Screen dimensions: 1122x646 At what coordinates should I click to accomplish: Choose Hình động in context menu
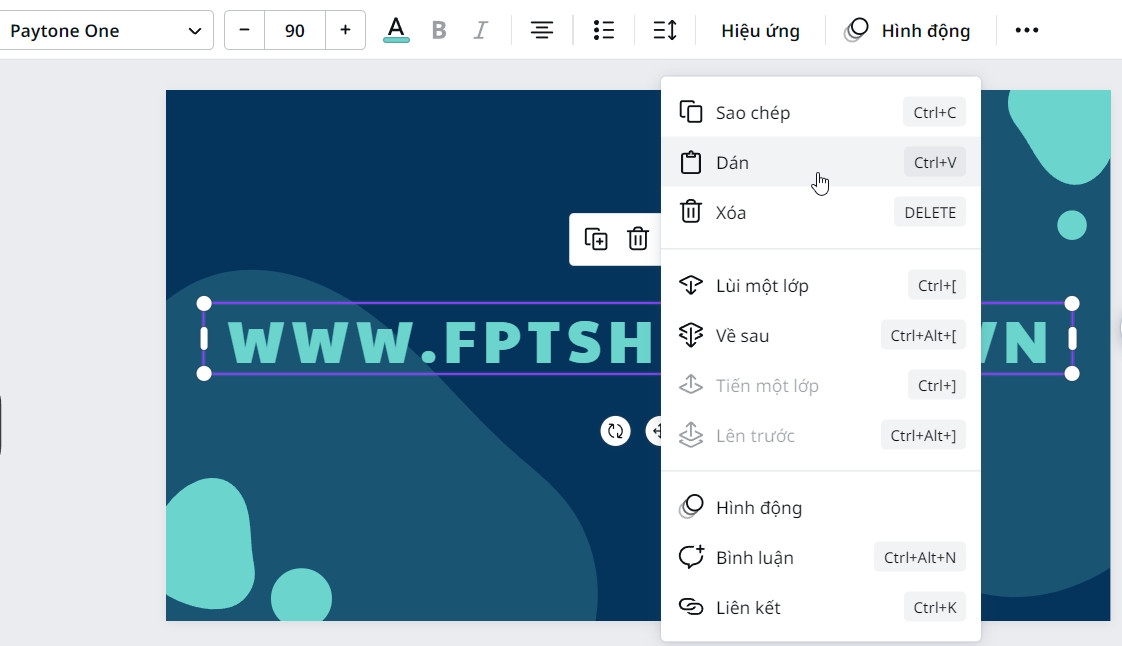click(x=821, y=507)
